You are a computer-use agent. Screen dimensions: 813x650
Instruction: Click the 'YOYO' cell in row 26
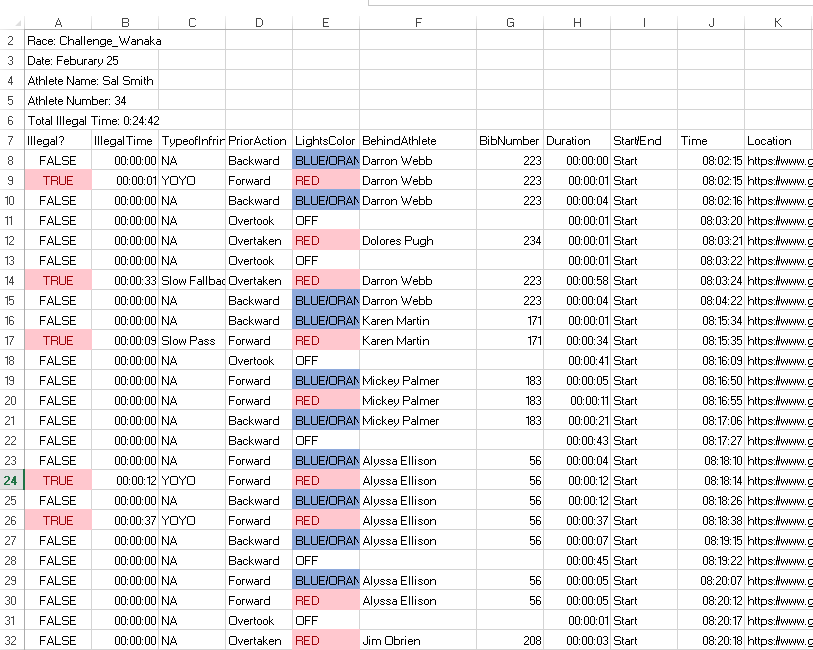coord(192,520)
